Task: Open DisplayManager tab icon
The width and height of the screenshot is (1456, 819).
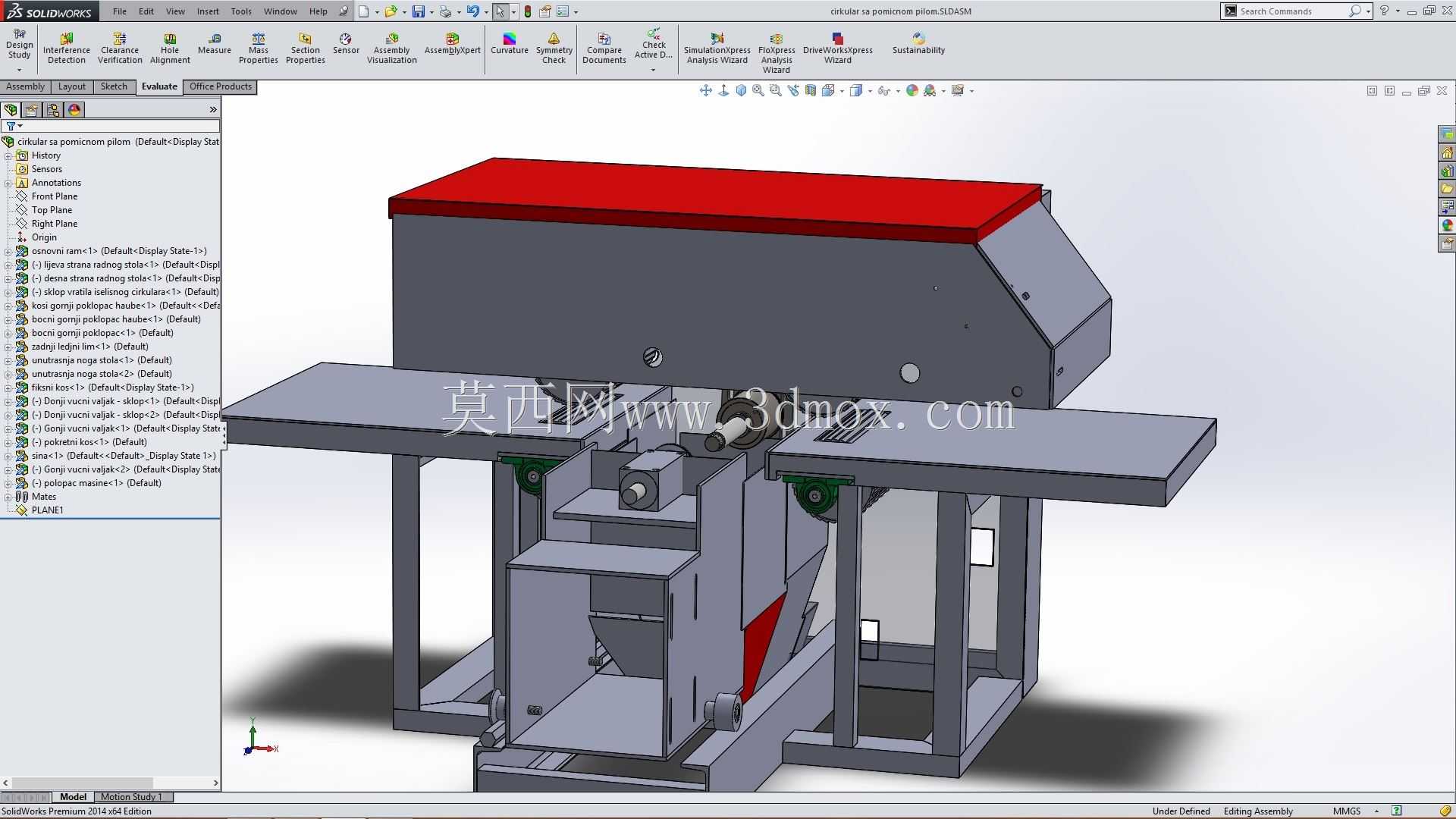Action: [x=74, y=110]
